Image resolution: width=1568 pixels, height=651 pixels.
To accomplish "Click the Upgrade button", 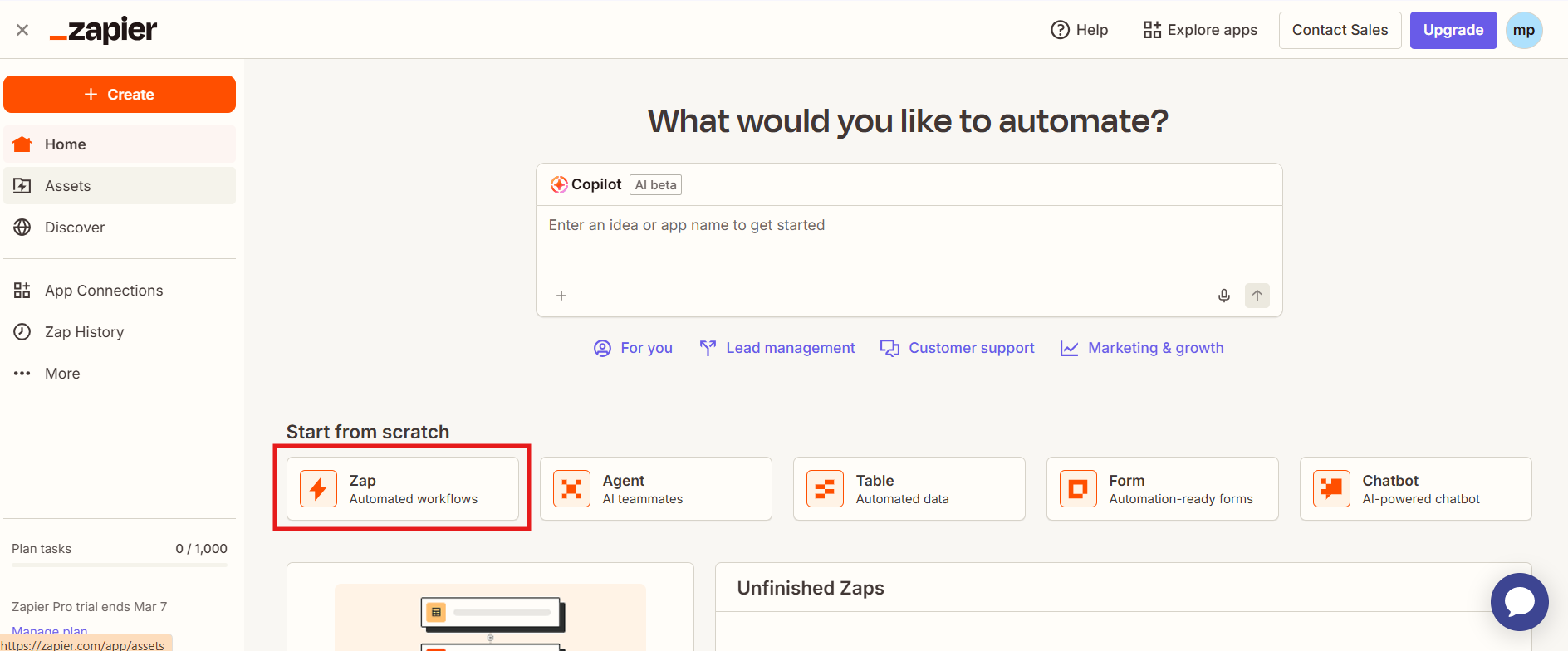I will click(x=1453, y=30).
